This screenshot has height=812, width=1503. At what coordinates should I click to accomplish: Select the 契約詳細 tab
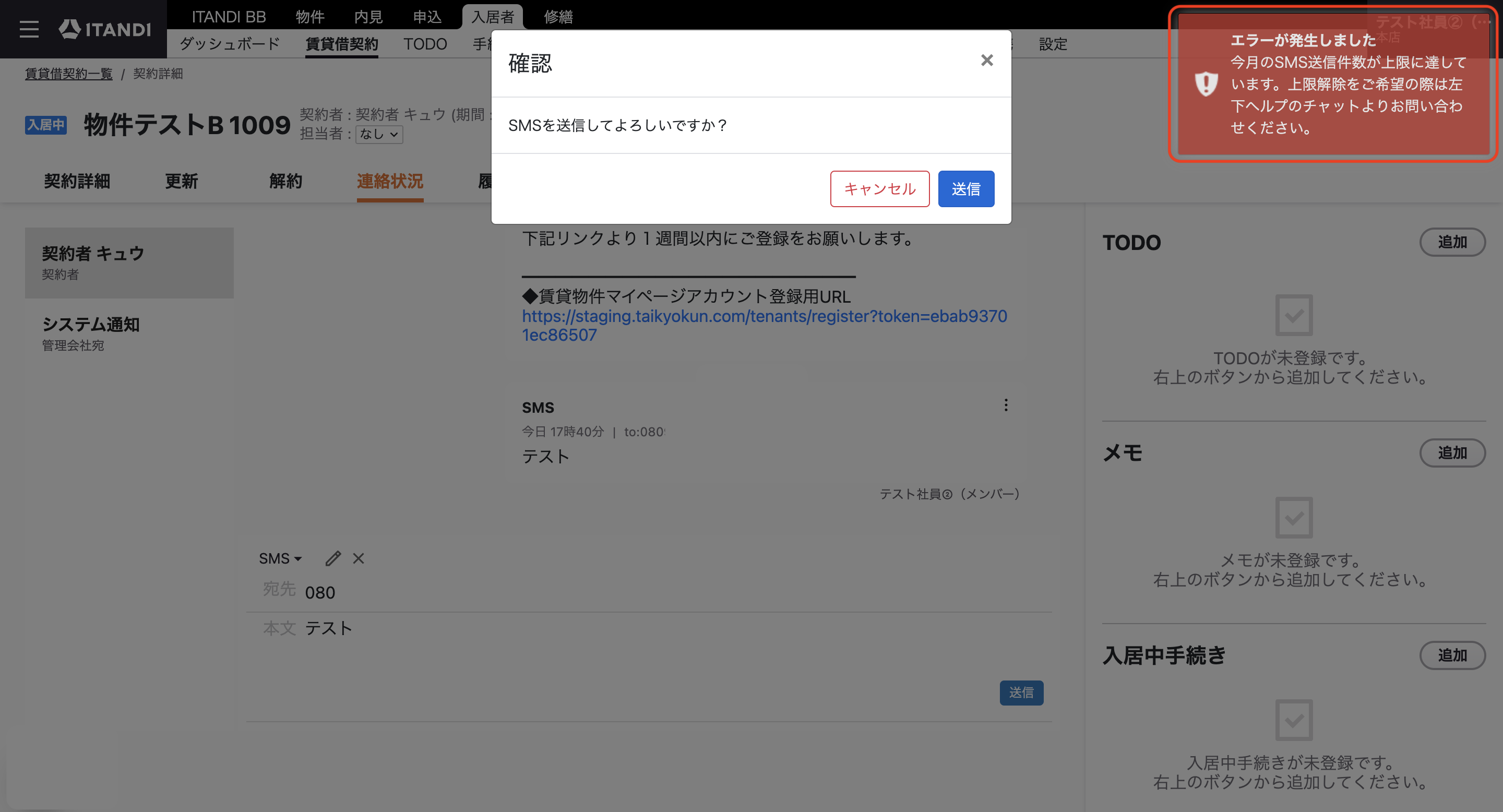(x=77, y=182)
